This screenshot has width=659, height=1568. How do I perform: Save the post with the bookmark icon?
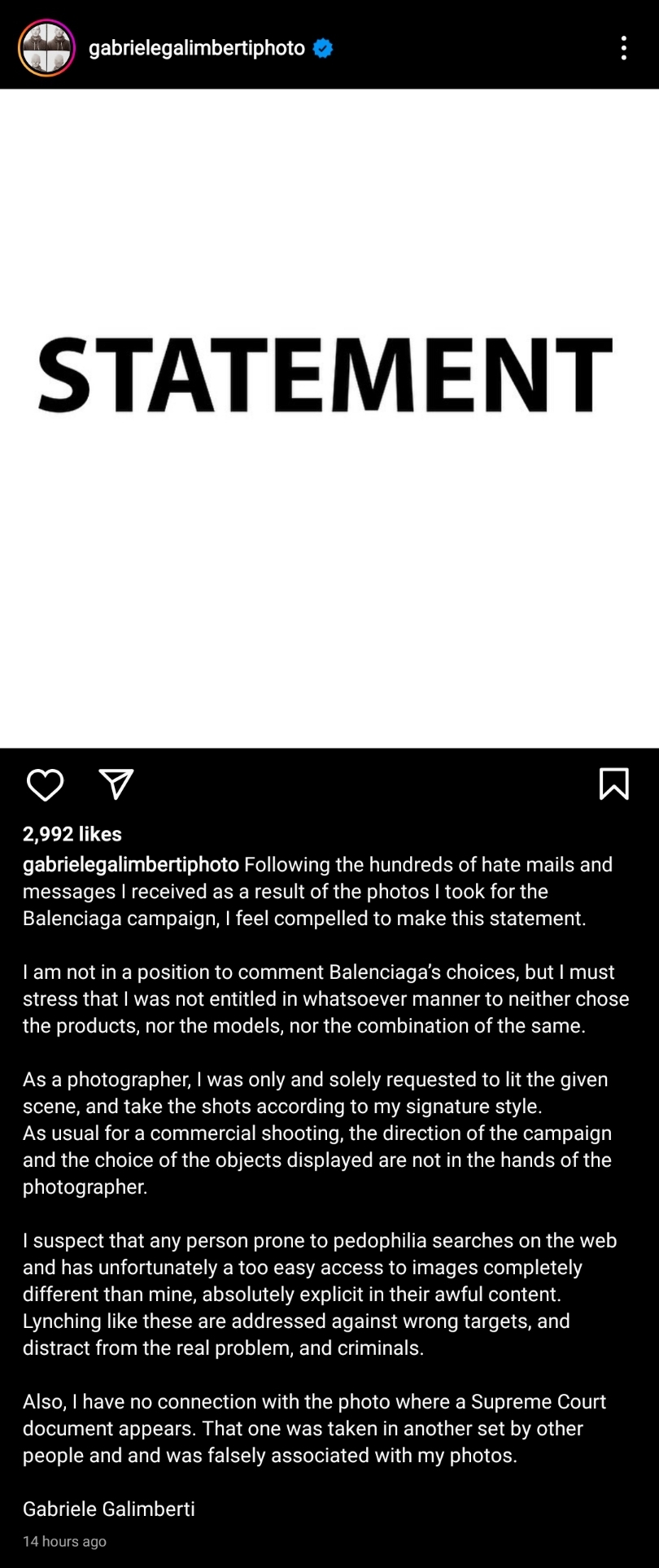coord(613,784)
